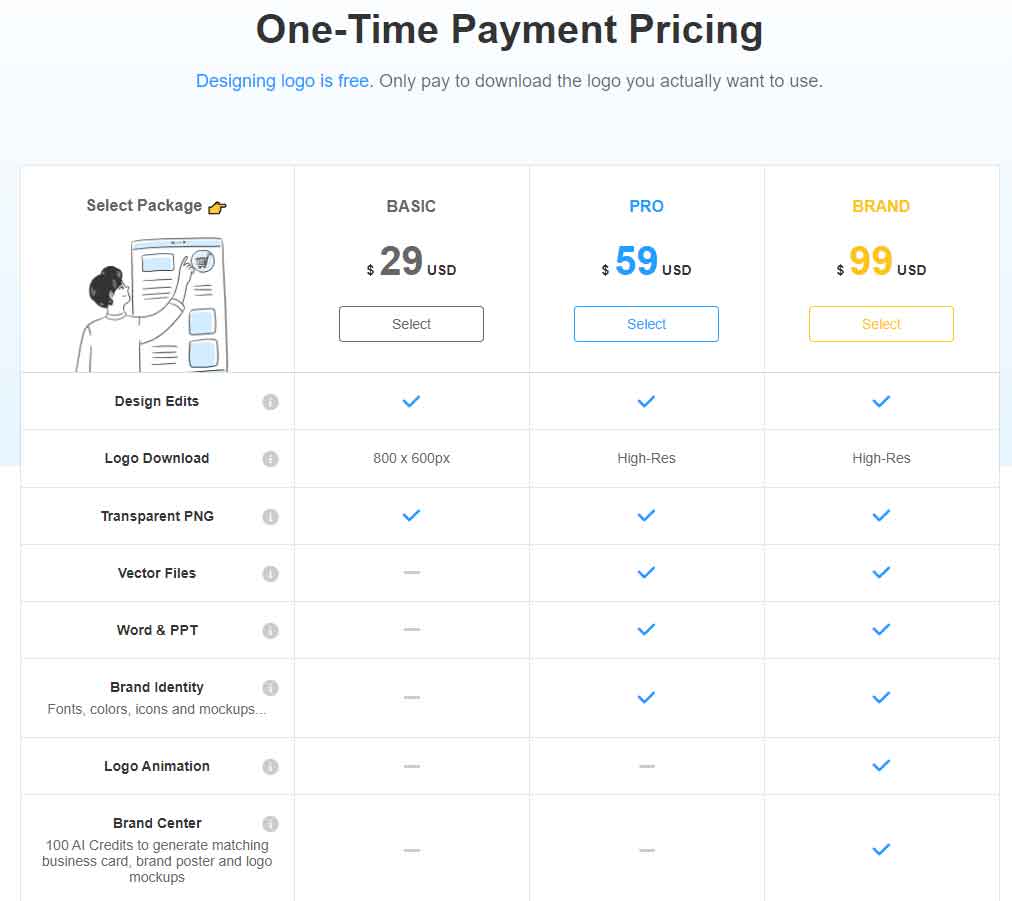Viewport: 1012px width, 901px height.
Task: Open the Word & PPT info icon
Action: 270,630
